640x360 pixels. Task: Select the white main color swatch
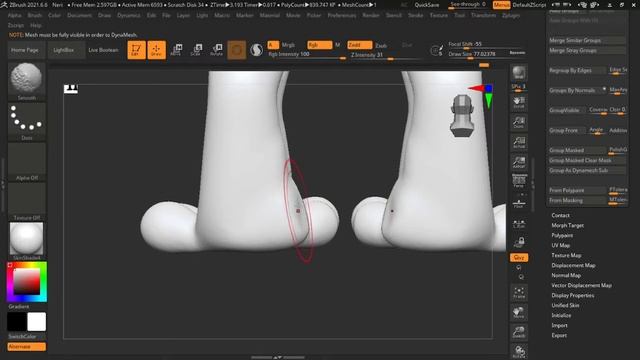[37, 322]
